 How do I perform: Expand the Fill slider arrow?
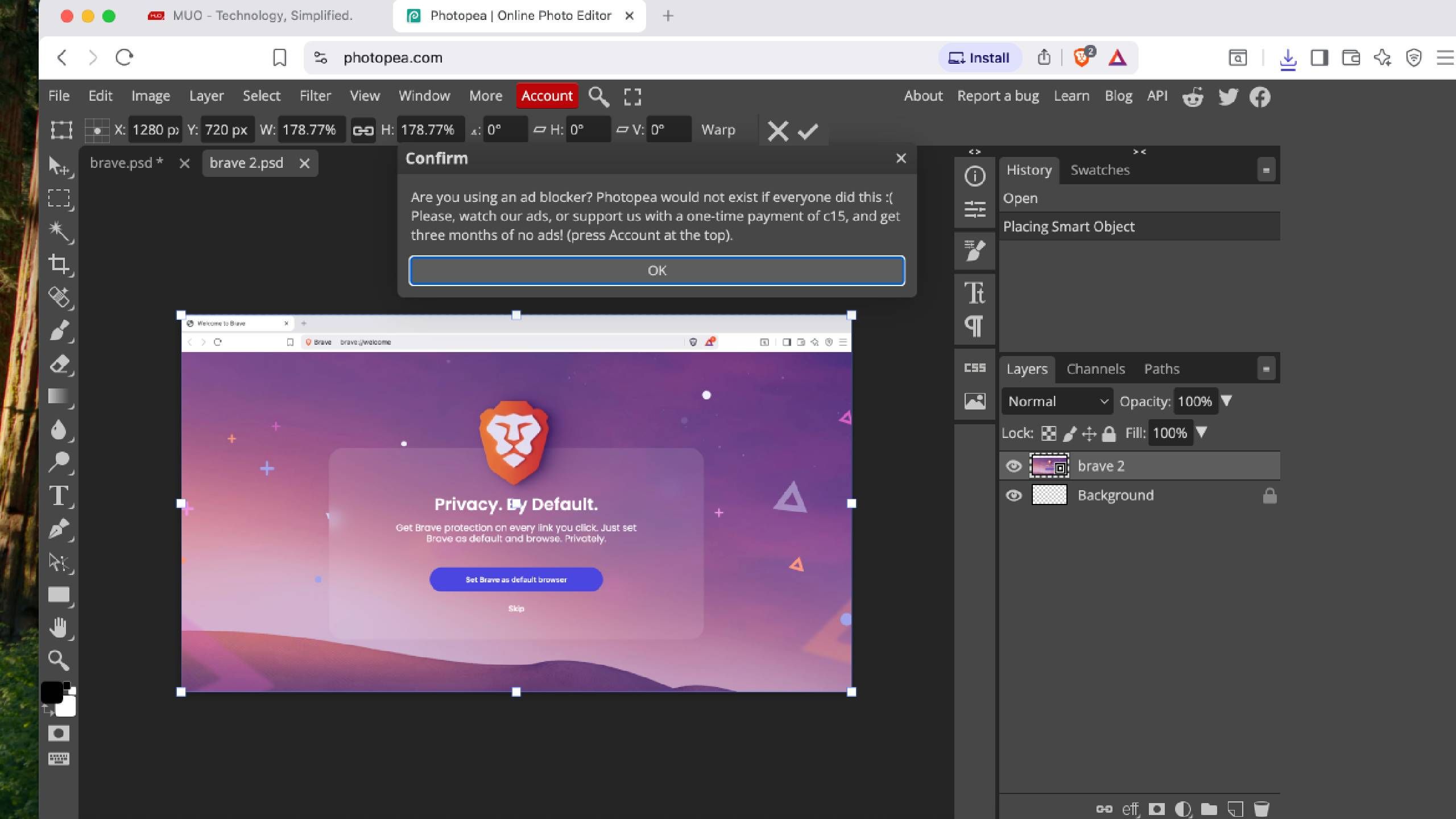1201,432
